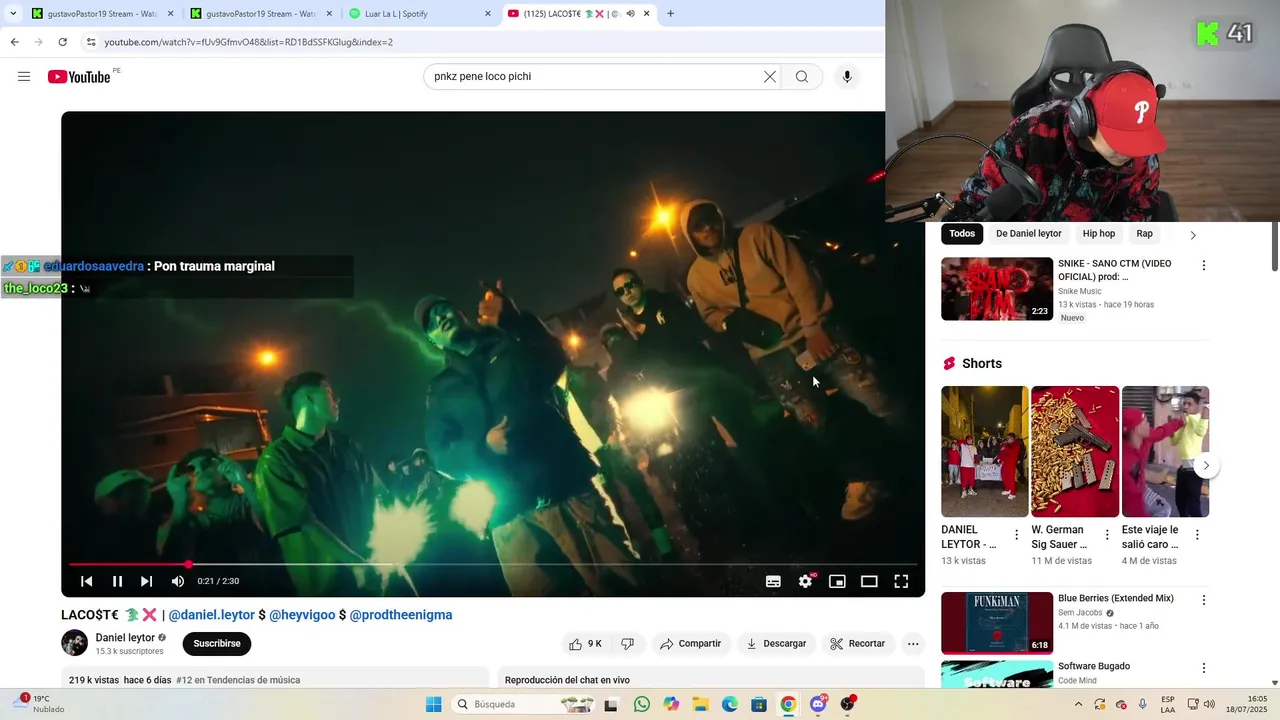Mute the video player volume

point(177,581)
